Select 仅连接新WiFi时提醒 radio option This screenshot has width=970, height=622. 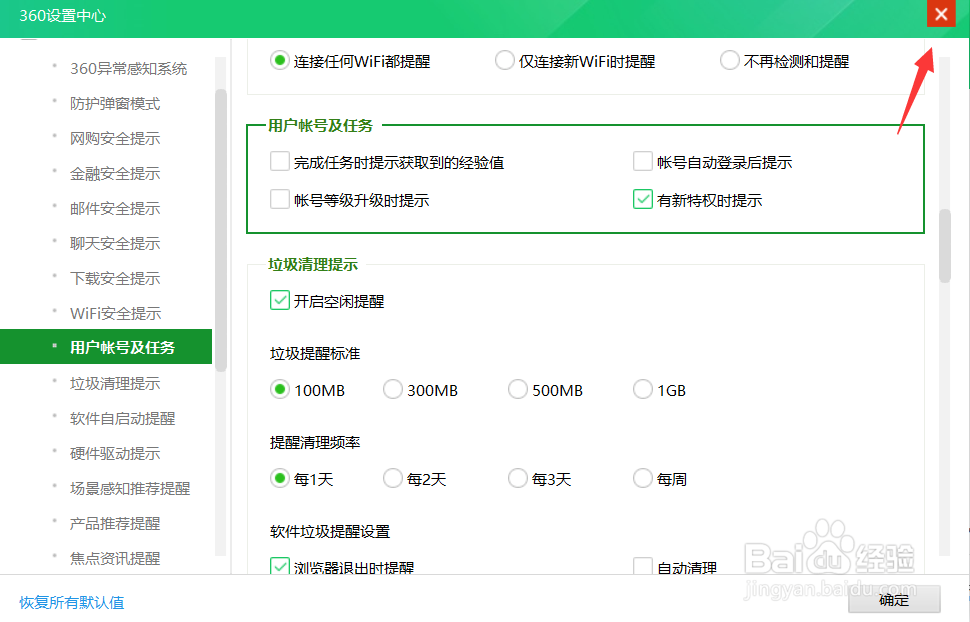505,61
